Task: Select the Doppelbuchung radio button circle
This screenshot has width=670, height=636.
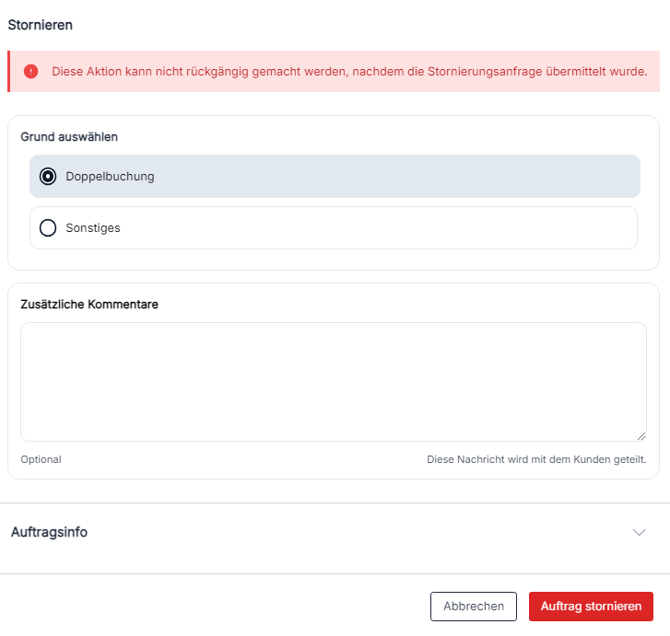Action: click(48, 176)
